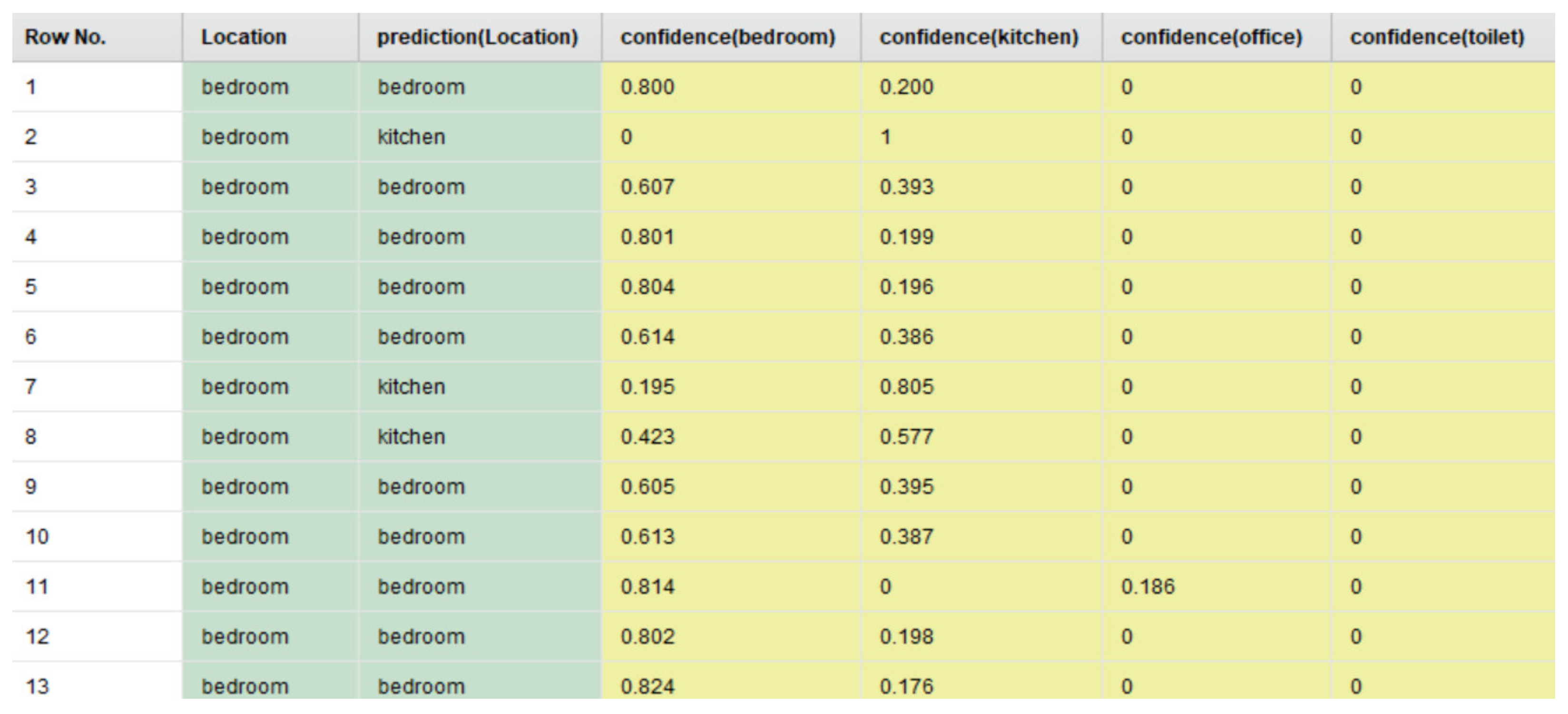Click the 0.802 bedroom confidence cell

[647, 636]
